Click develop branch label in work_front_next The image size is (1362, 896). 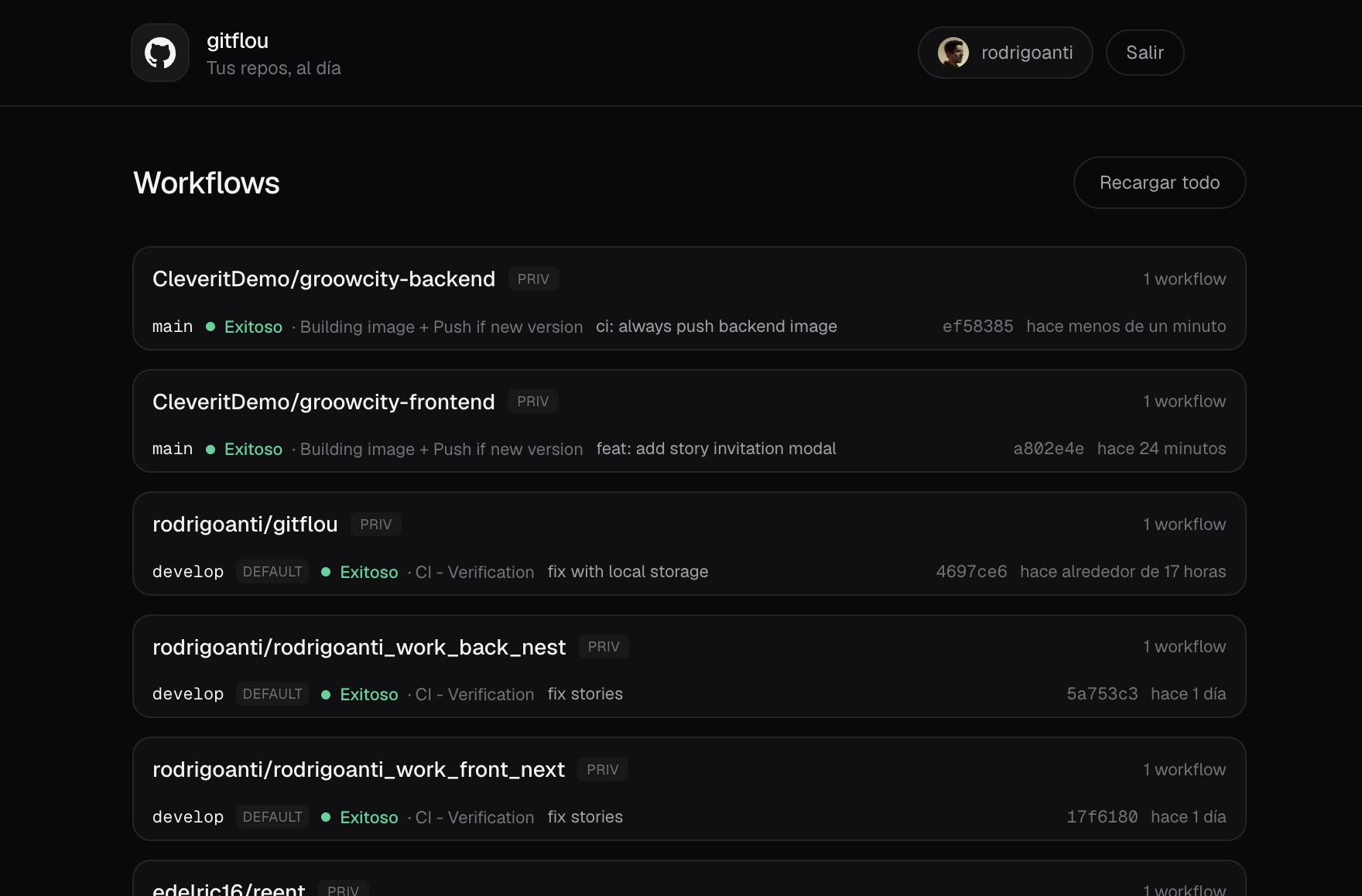(x=188, y=817)
